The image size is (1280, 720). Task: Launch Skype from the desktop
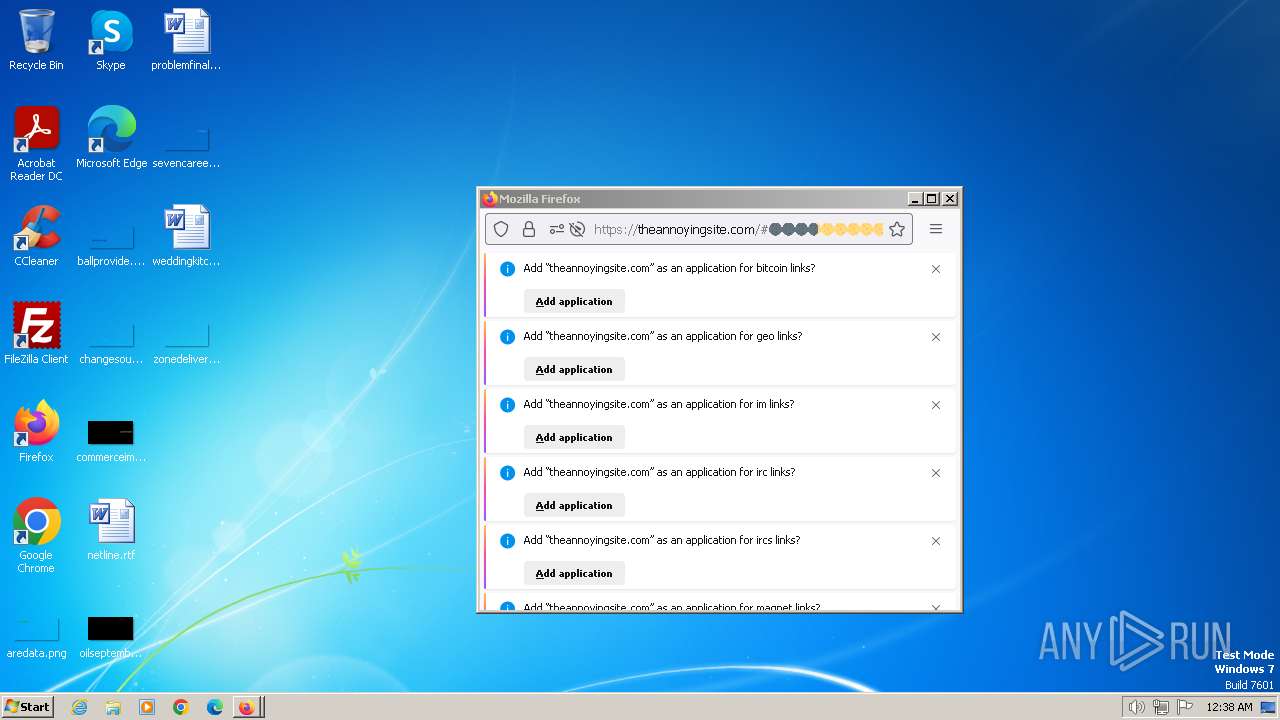coord(111,40)
